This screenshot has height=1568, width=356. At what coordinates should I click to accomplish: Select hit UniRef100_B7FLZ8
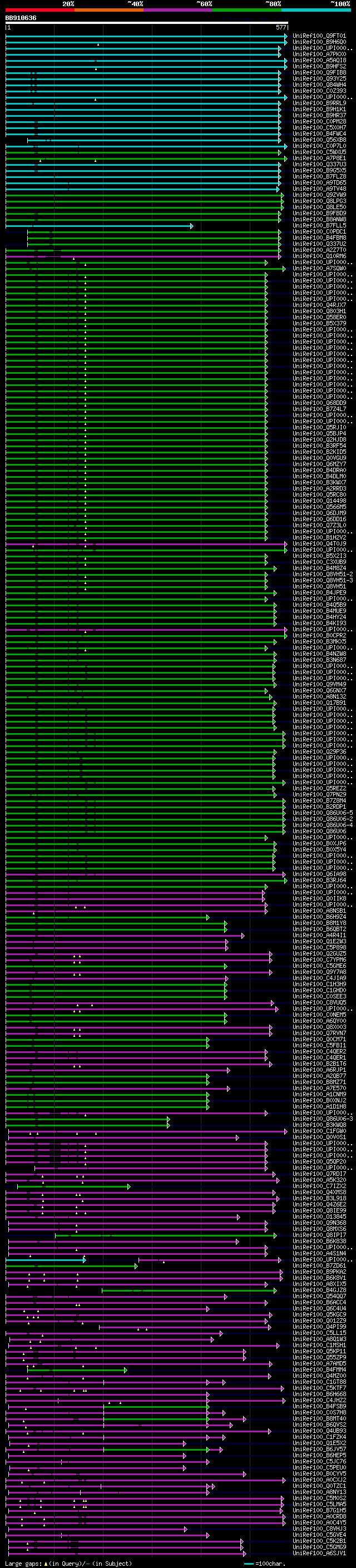319,176
